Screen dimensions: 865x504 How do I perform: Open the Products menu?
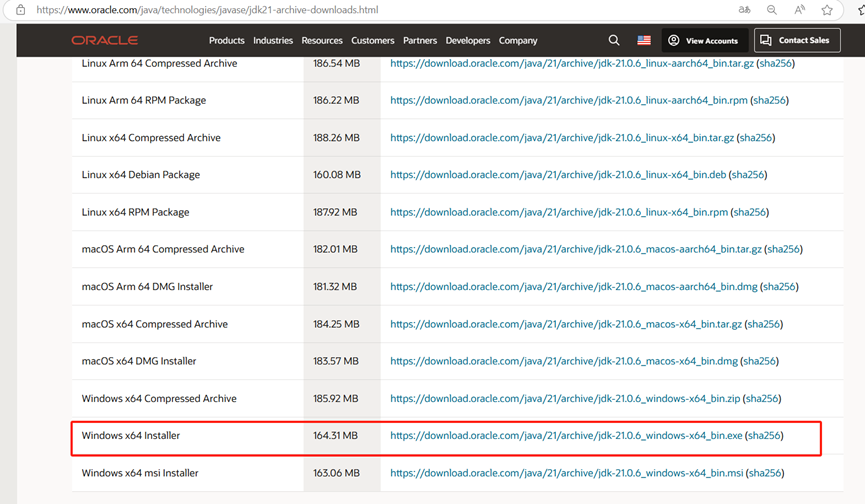226,41
